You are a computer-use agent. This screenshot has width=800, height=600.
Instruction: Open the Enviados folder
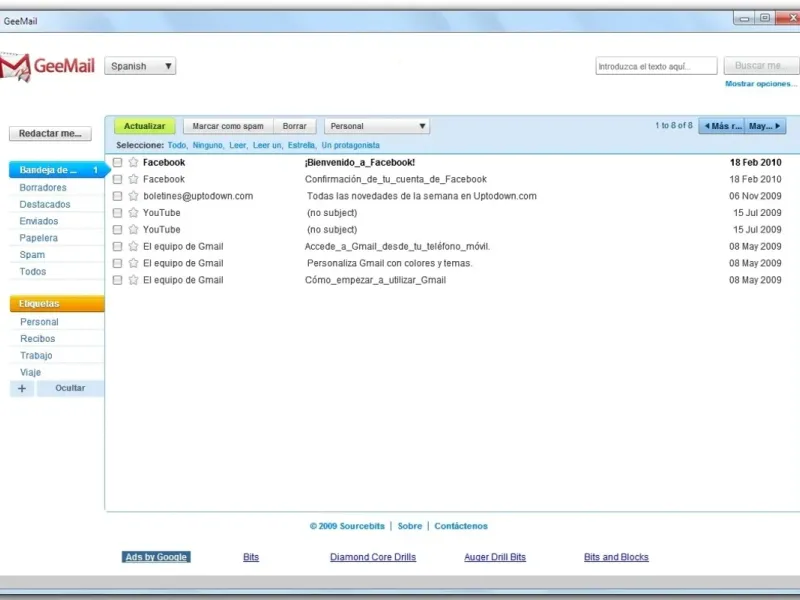pyautogui.click(x=39, y=221)
